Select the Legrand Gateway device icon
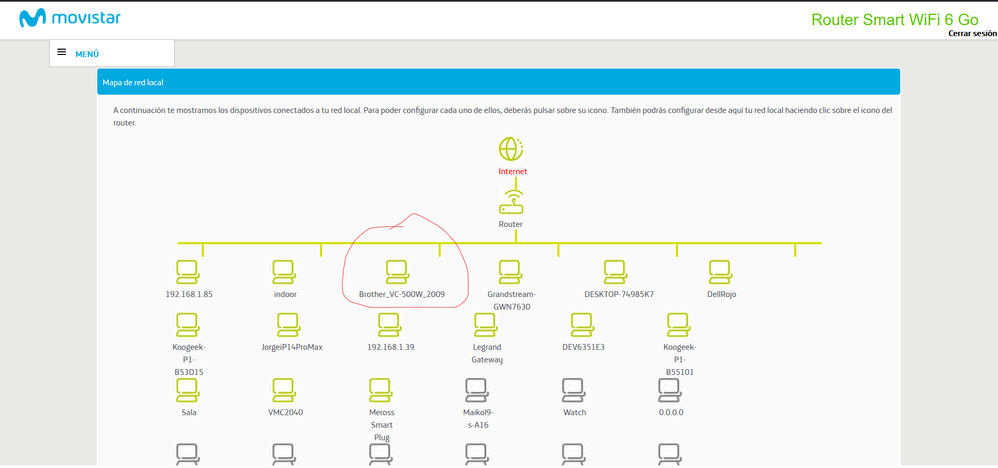 coord(486,324)
